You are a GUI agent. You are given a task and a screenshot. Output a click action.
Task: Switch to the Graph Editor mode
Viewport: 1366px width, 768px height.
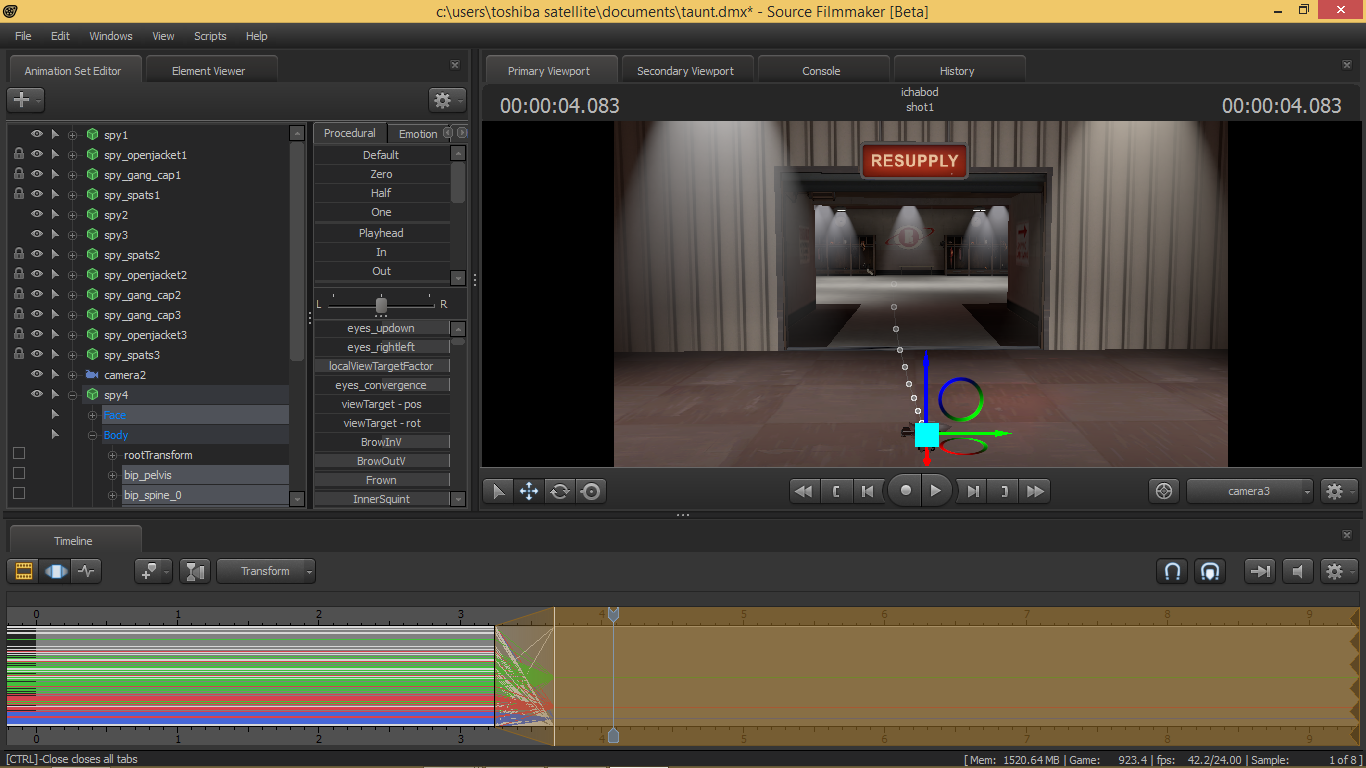coord(87,571)
